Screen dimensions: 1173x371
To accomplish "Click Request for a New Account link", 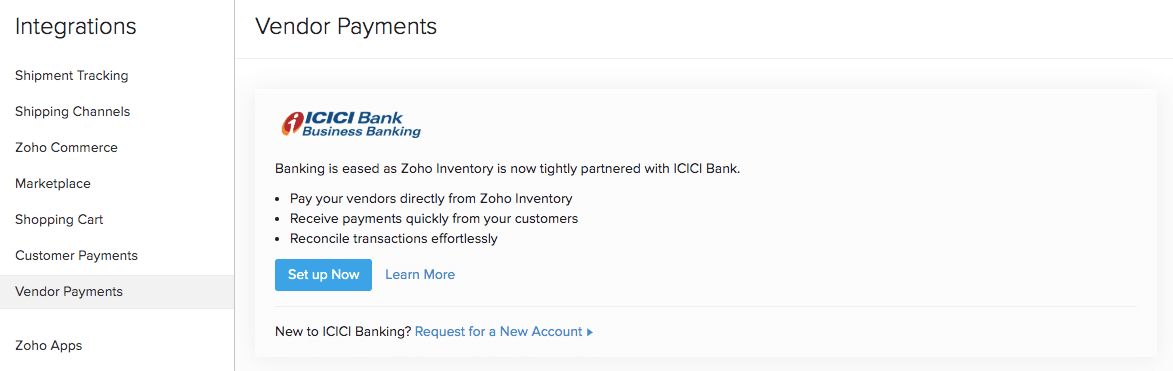I will (498, 331).
